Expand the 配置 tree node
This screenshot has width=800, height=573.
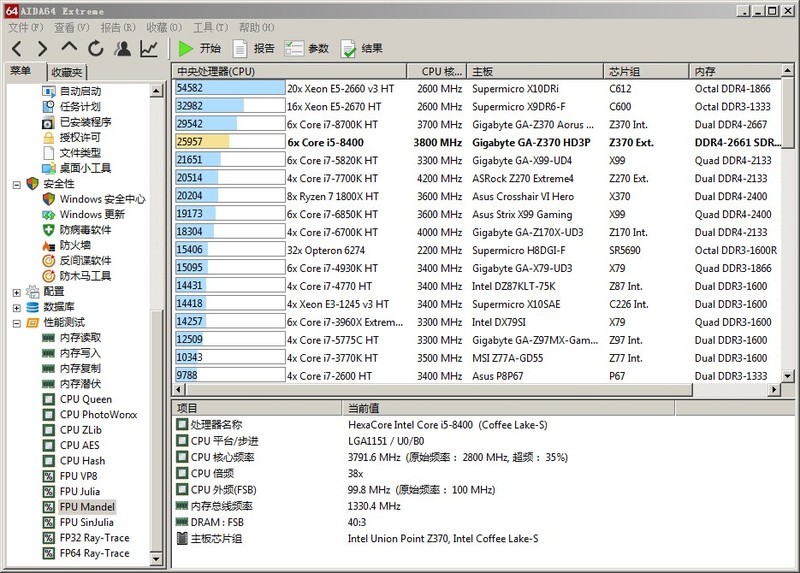point(16,292)
